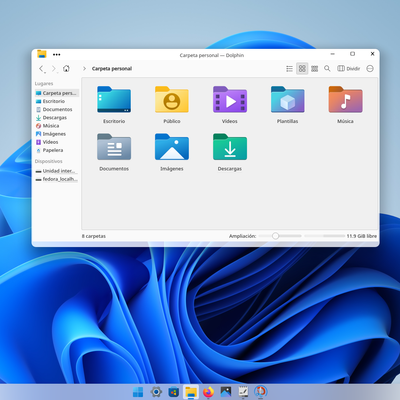
Task: Go forward with the right arrow button
Action: [53, 69]
